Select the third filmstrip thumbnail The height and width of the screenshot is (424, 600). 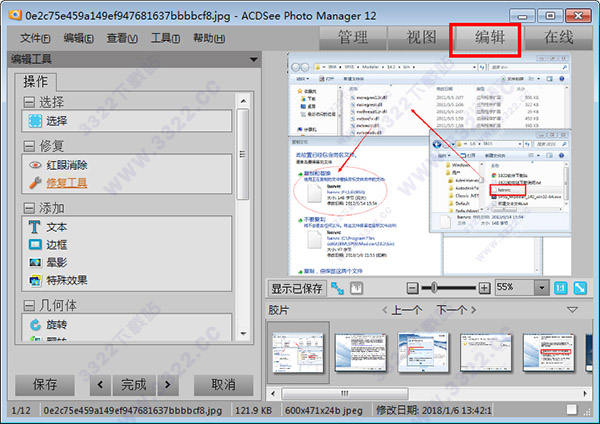tap(423, 352)
